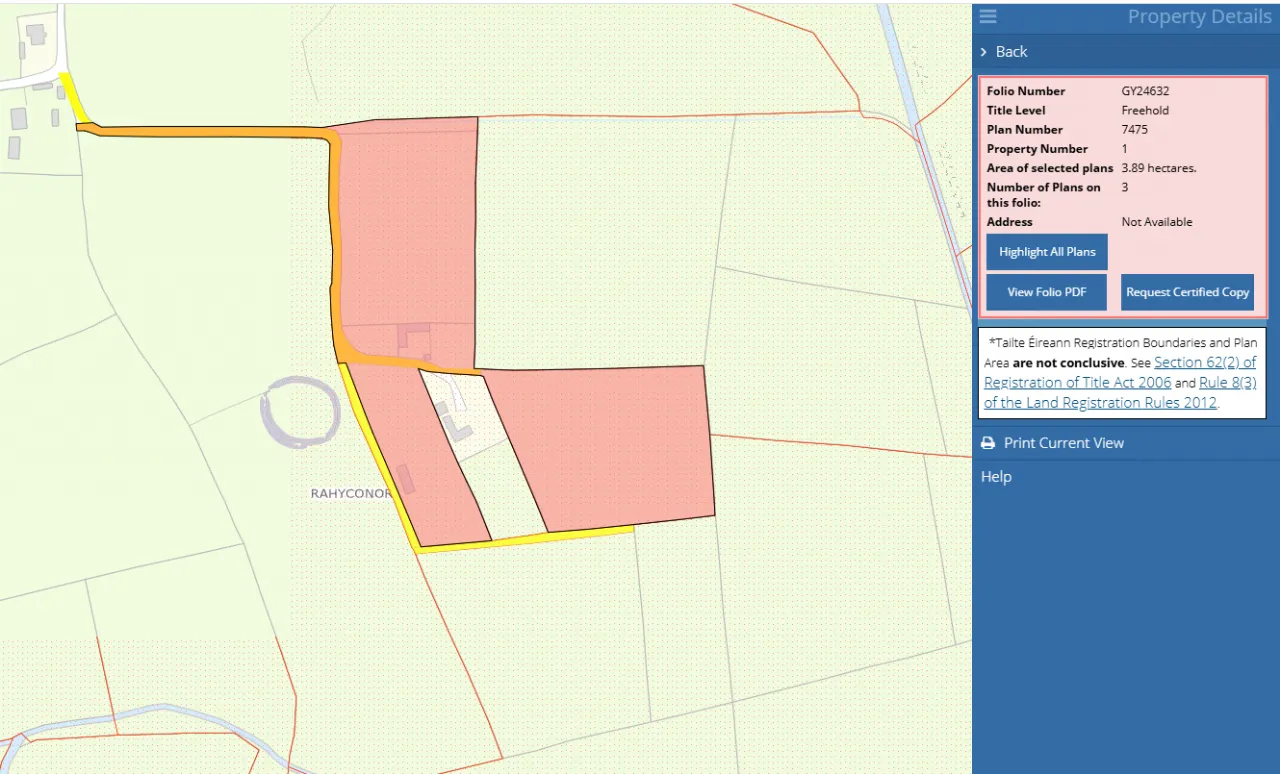Click the Area of selected plans label
The image size is (1280, 774).
tap(1050, 168)
